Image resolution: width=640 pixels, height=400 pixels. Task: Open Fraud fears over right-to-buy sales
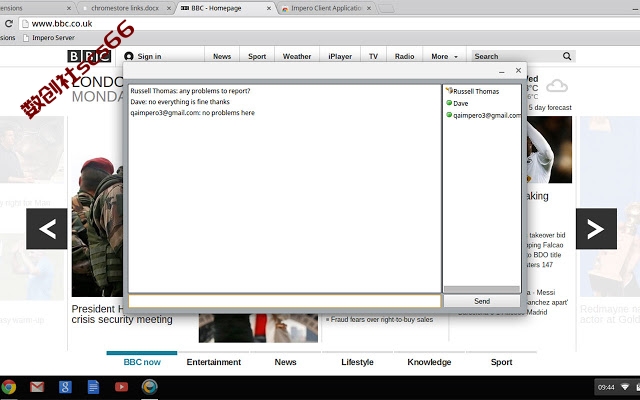click(380, 320)
